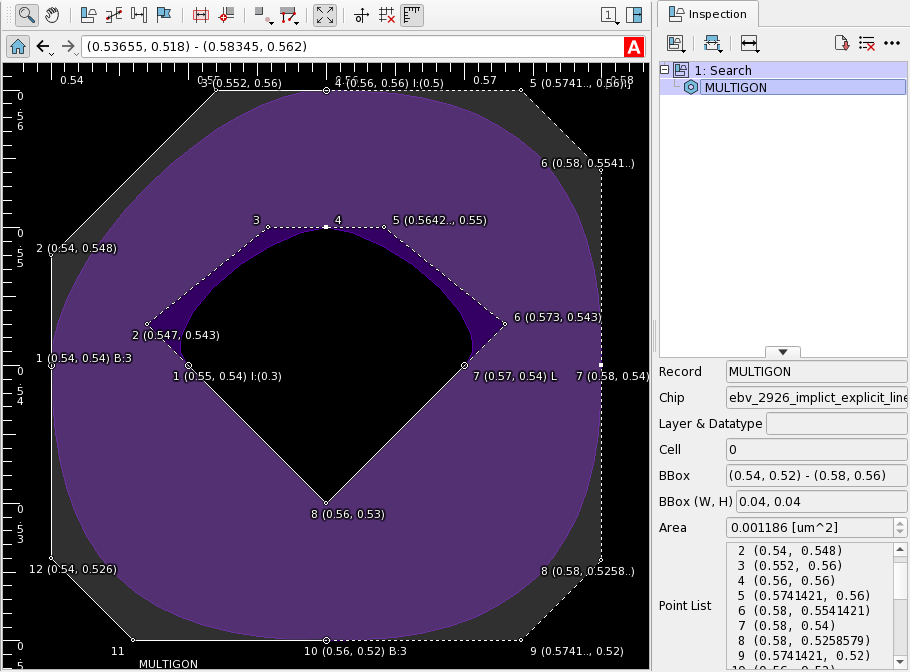Open the three-dots more options menu
Screen dimensions: 910x672
(x=892, y=44)
